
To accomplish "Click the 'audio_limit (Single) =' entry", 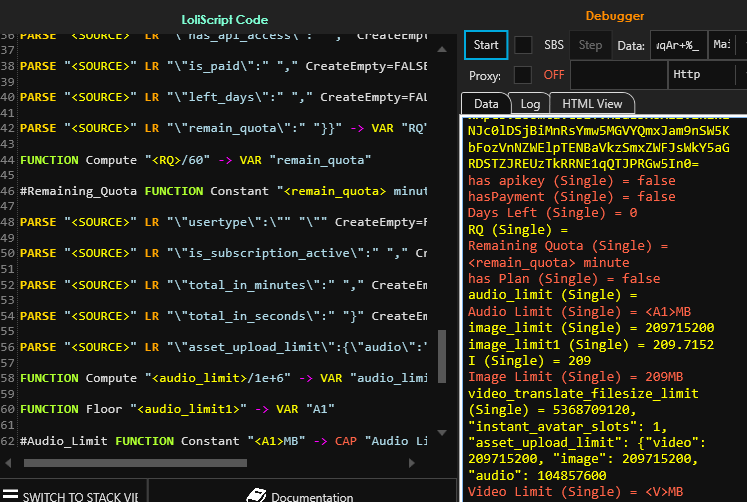I will [x=553, y=295].
